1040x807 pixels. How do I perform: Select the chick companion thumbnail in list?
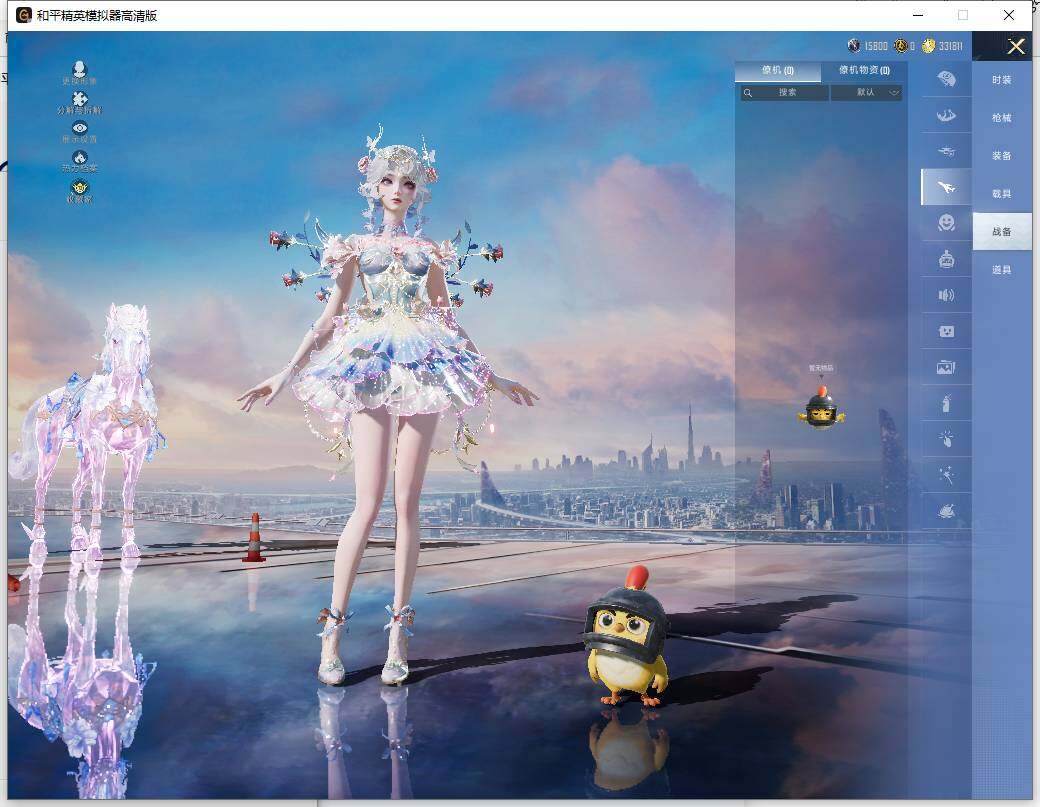[x=821, y=407]
